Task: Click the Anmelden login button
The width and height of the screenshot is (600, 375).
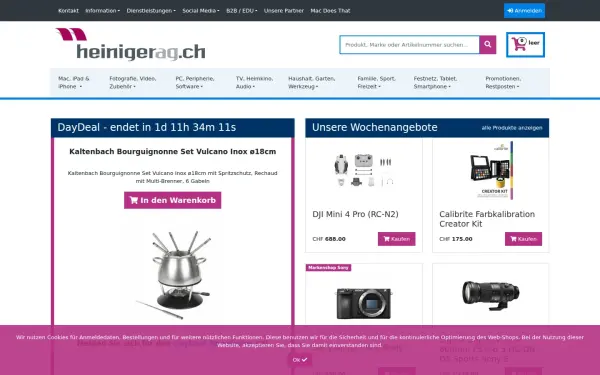Action: pos(524,11)
